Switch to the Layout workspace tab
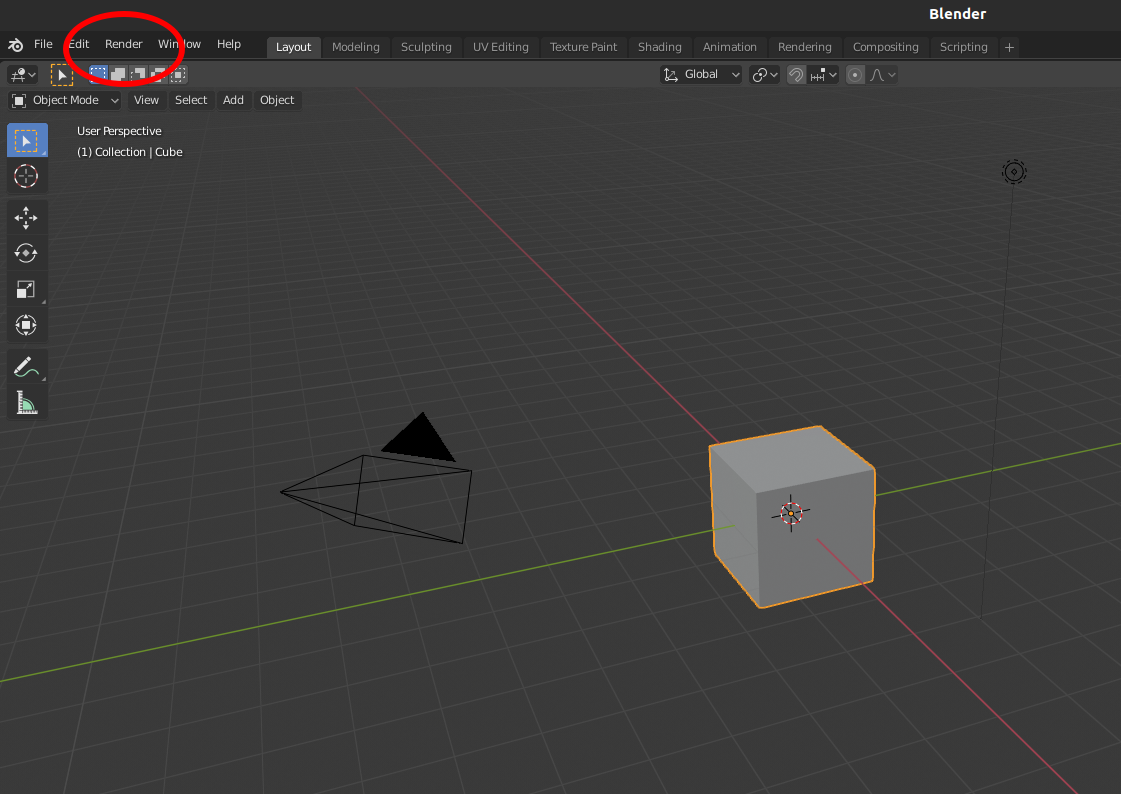Screen dimensions: 1121x794 point(293,47)
